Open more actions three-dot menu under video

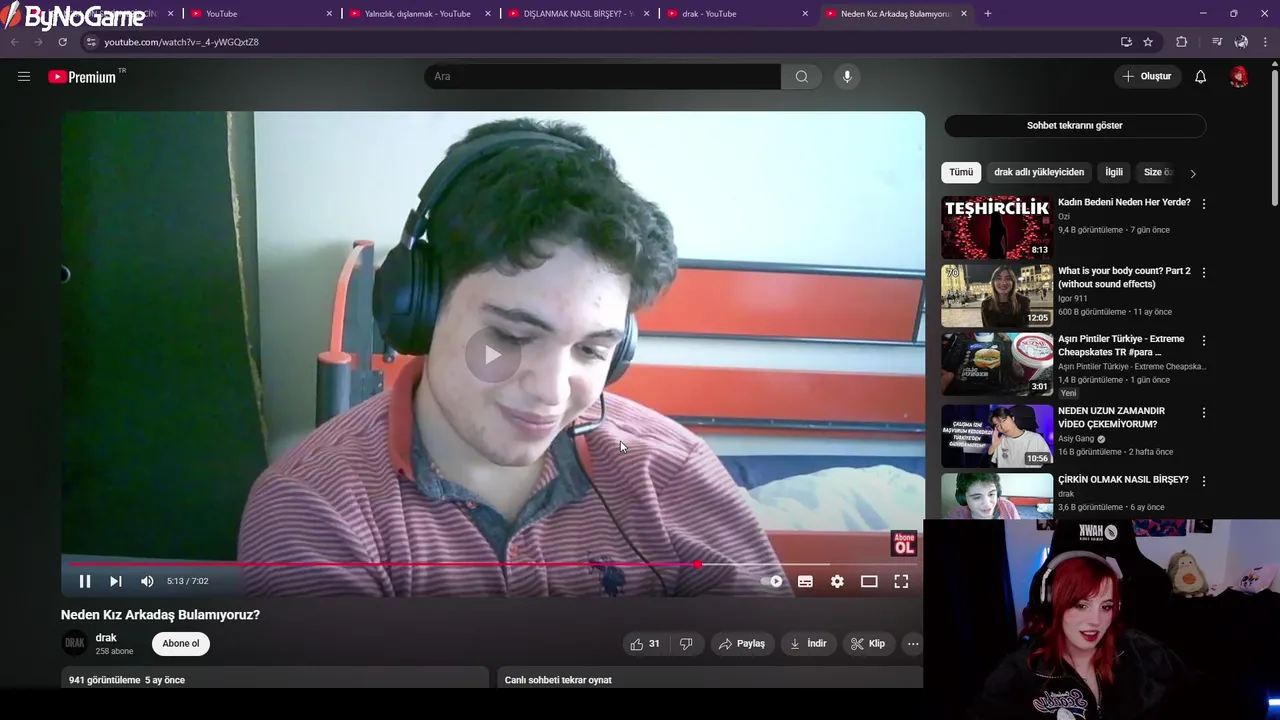click(913, 644)
